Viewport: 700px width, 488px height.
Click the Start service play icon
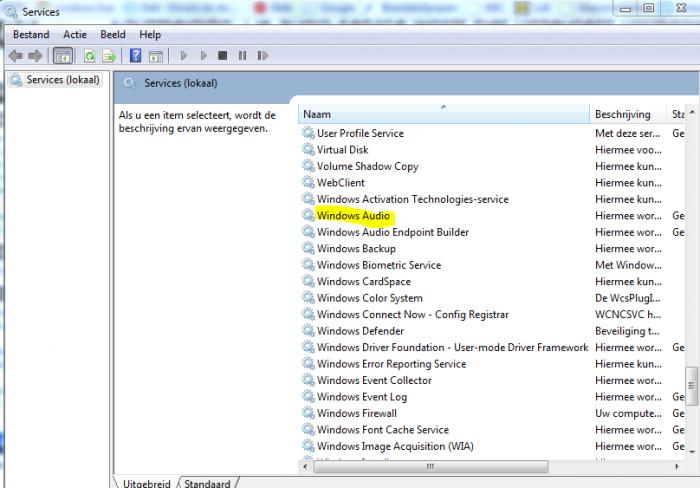point(183,55)
